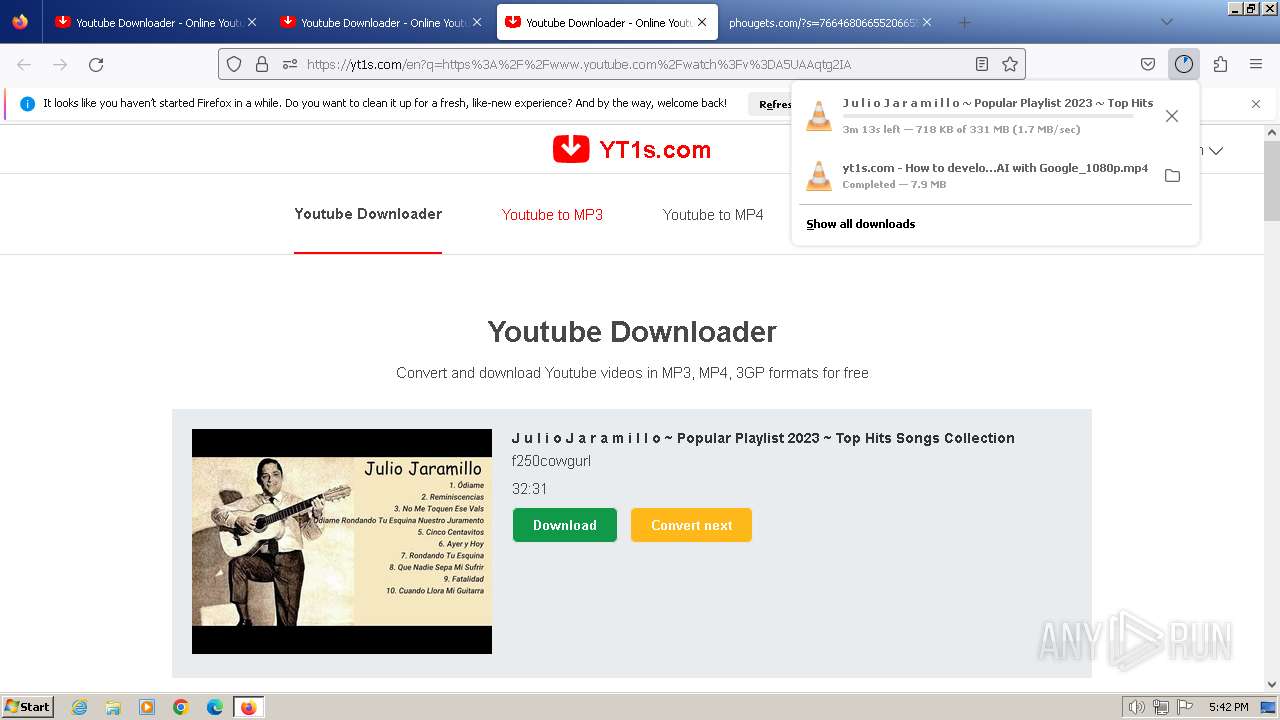
Task: Click the volume speaker tray icon
Action: (x=1137, y=707)
